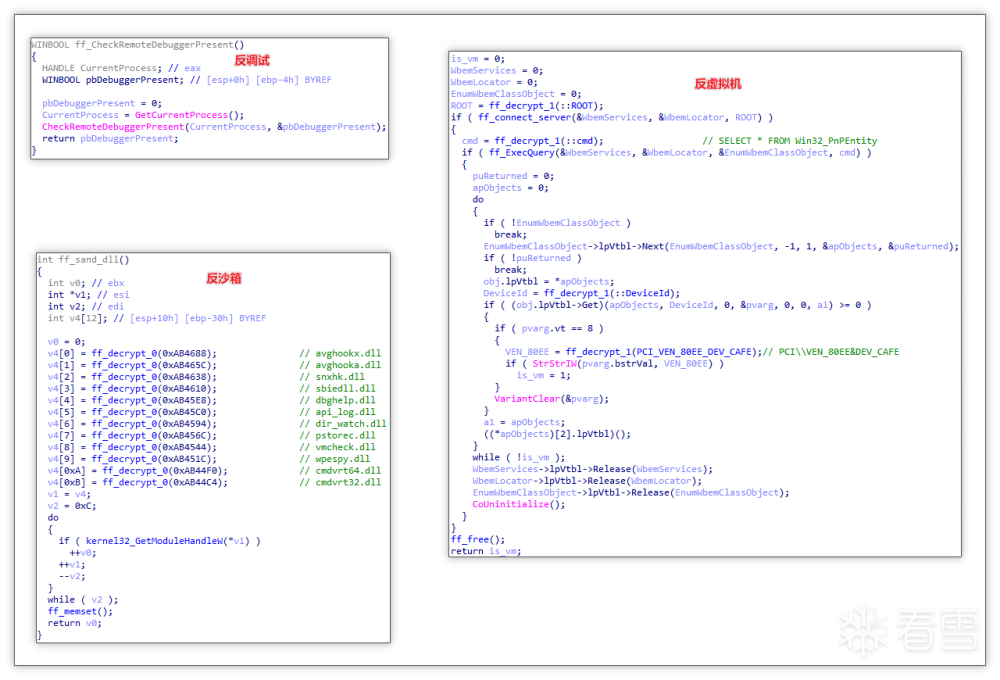1000x680 pixels.
Task: Click the CoUninitialize() call
Action: (x=518, y=505)
